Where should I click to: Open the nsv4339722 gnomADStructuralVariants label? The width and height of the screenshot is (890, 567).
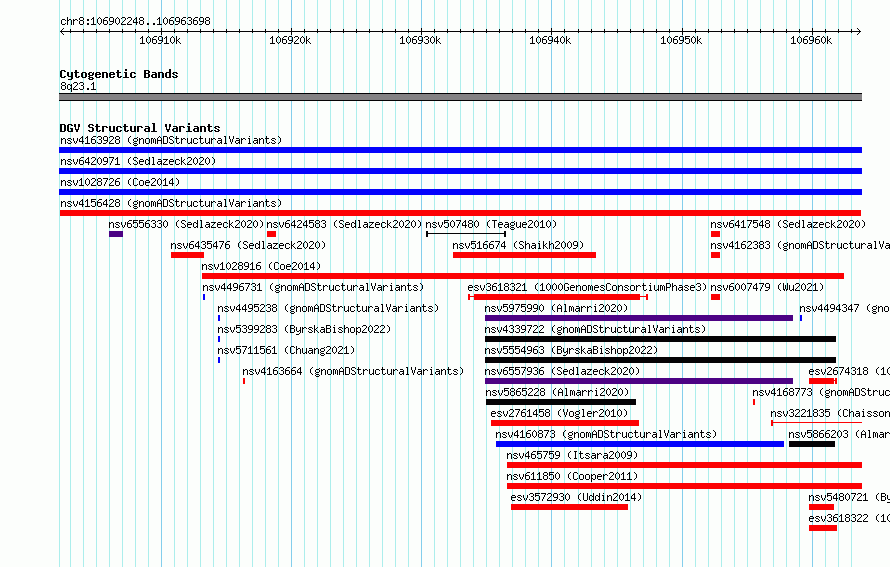pos(595,329)
